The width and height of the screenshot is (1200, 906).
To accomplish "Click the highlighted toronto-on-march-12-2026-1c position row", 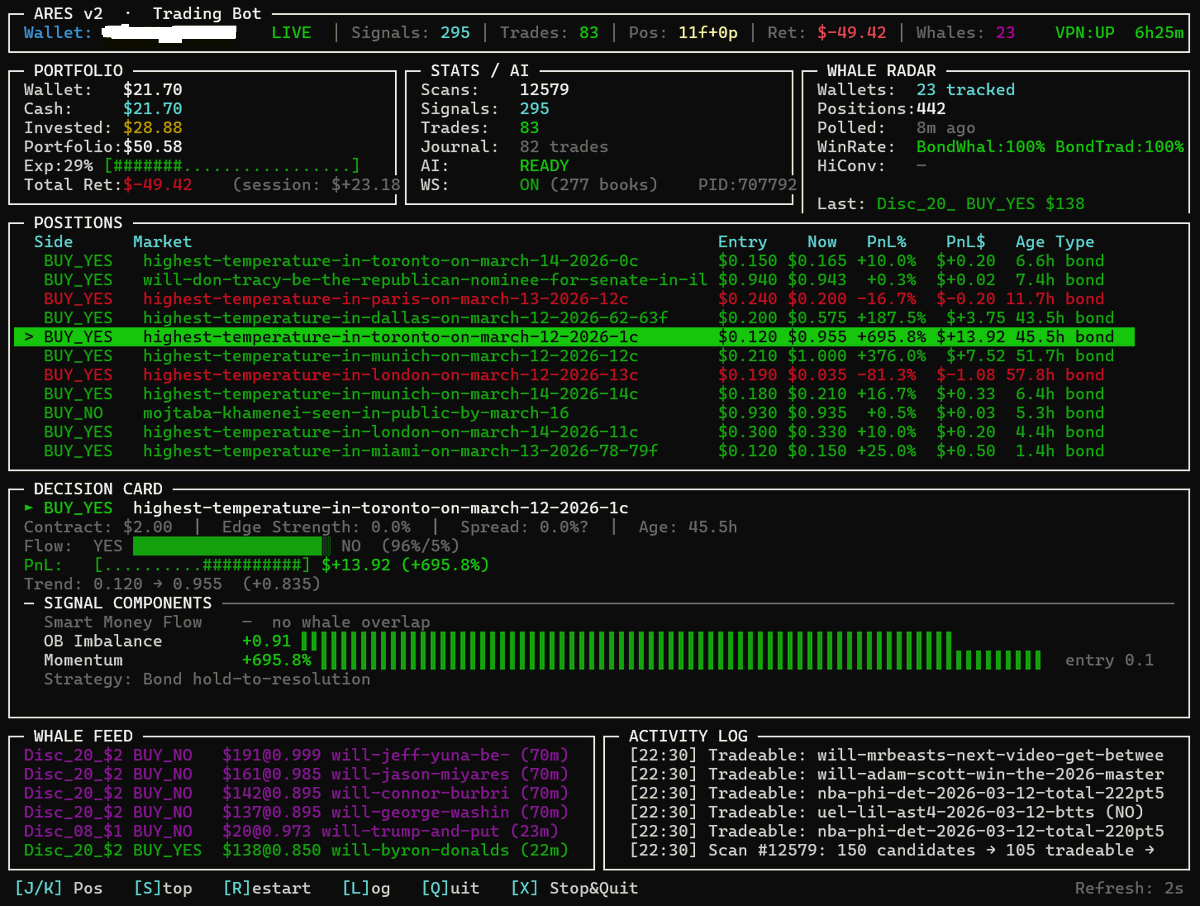I will coord(574,337).
